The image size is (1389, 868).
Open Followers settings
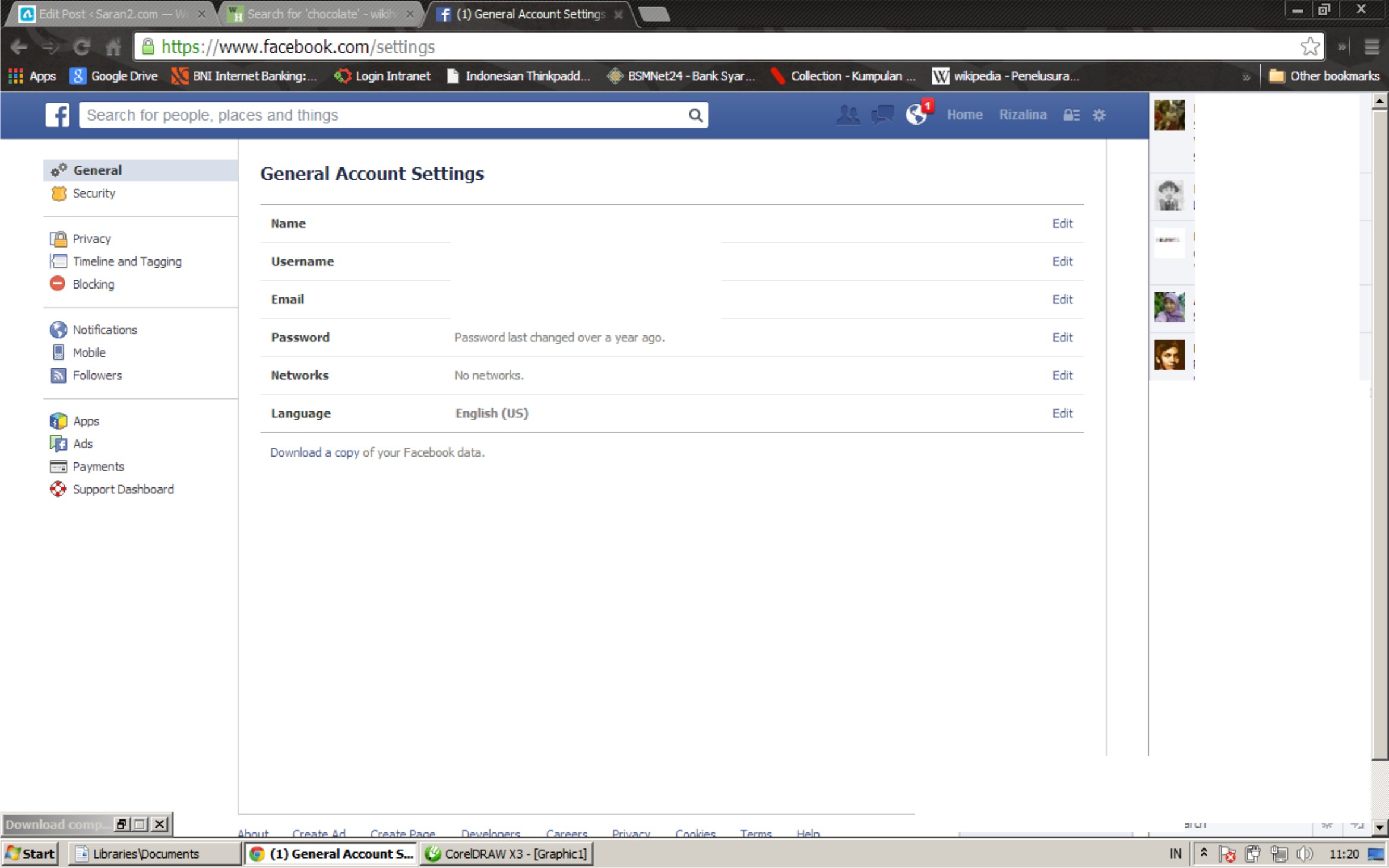(97, 375)
